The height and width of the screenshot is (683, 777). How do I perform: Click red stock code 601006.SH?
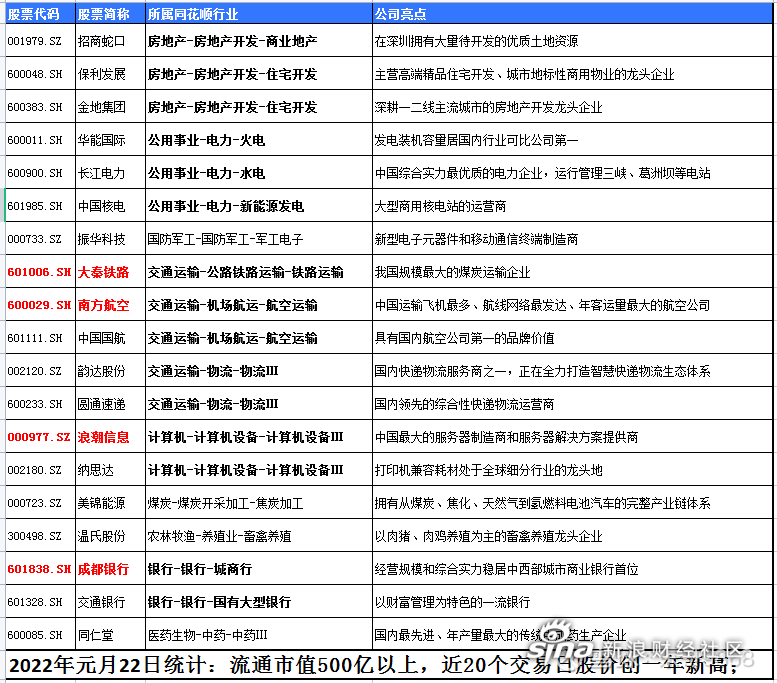click(39, 272)
